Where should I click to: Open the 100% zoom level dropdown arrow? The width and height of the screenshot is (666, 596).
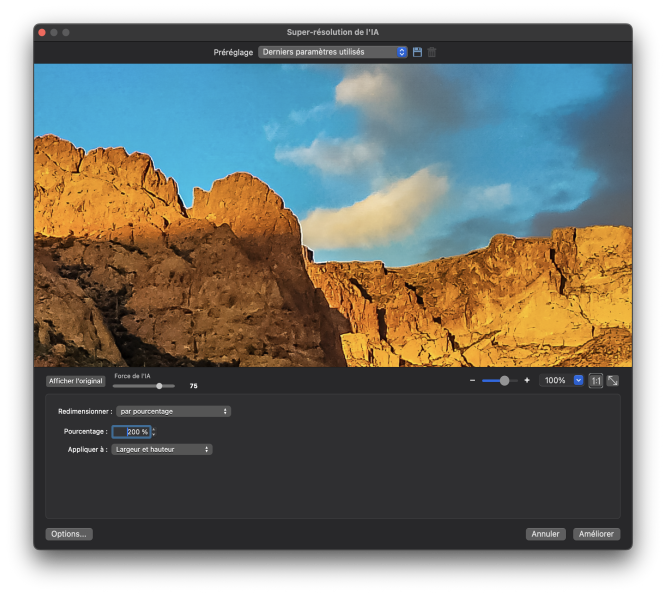tap(578, 381)
